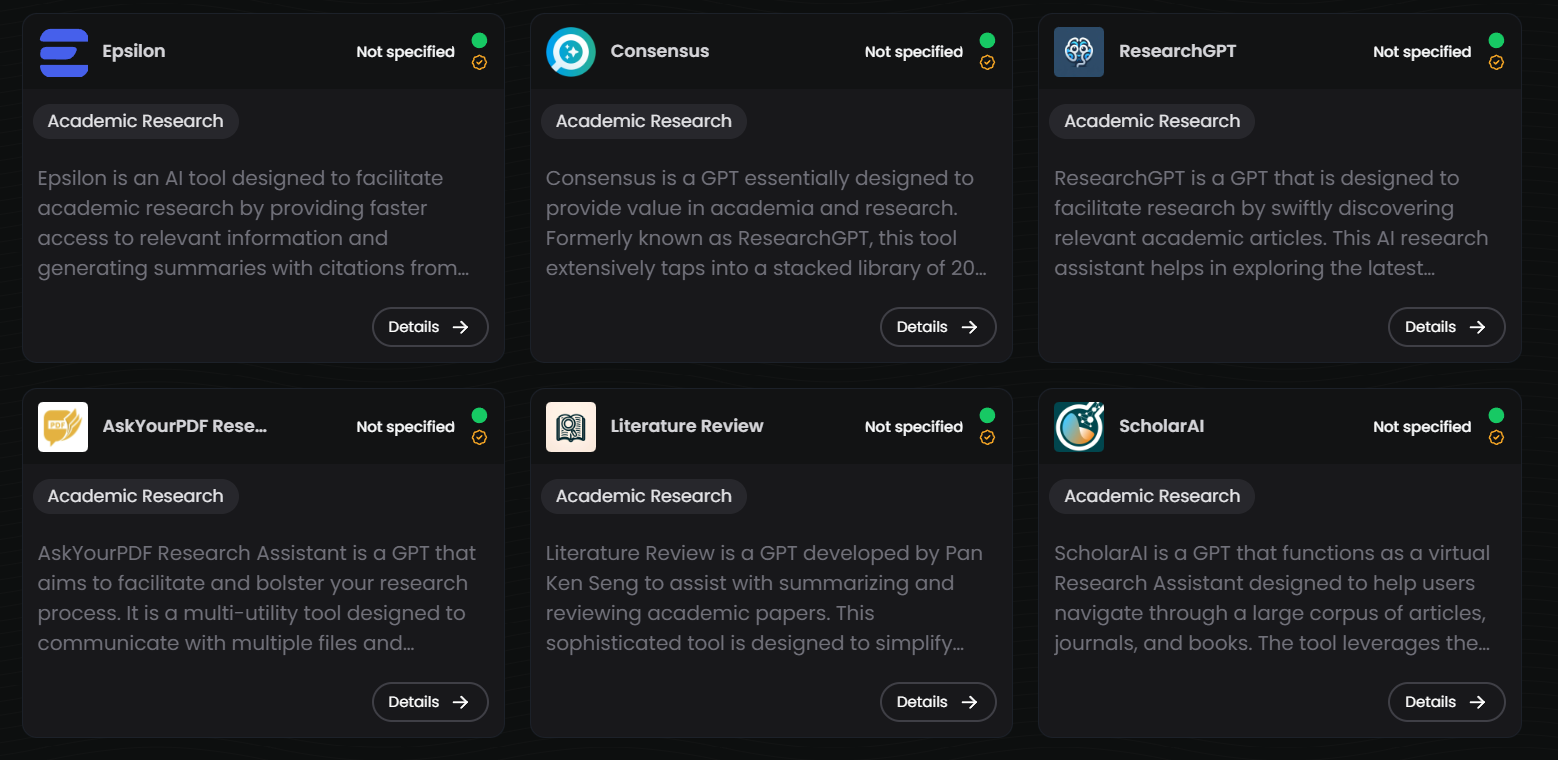Viewport: 1558px width, 760px height.
Task: Click the verified badge on Epsilon card
Action: point(479,63)
